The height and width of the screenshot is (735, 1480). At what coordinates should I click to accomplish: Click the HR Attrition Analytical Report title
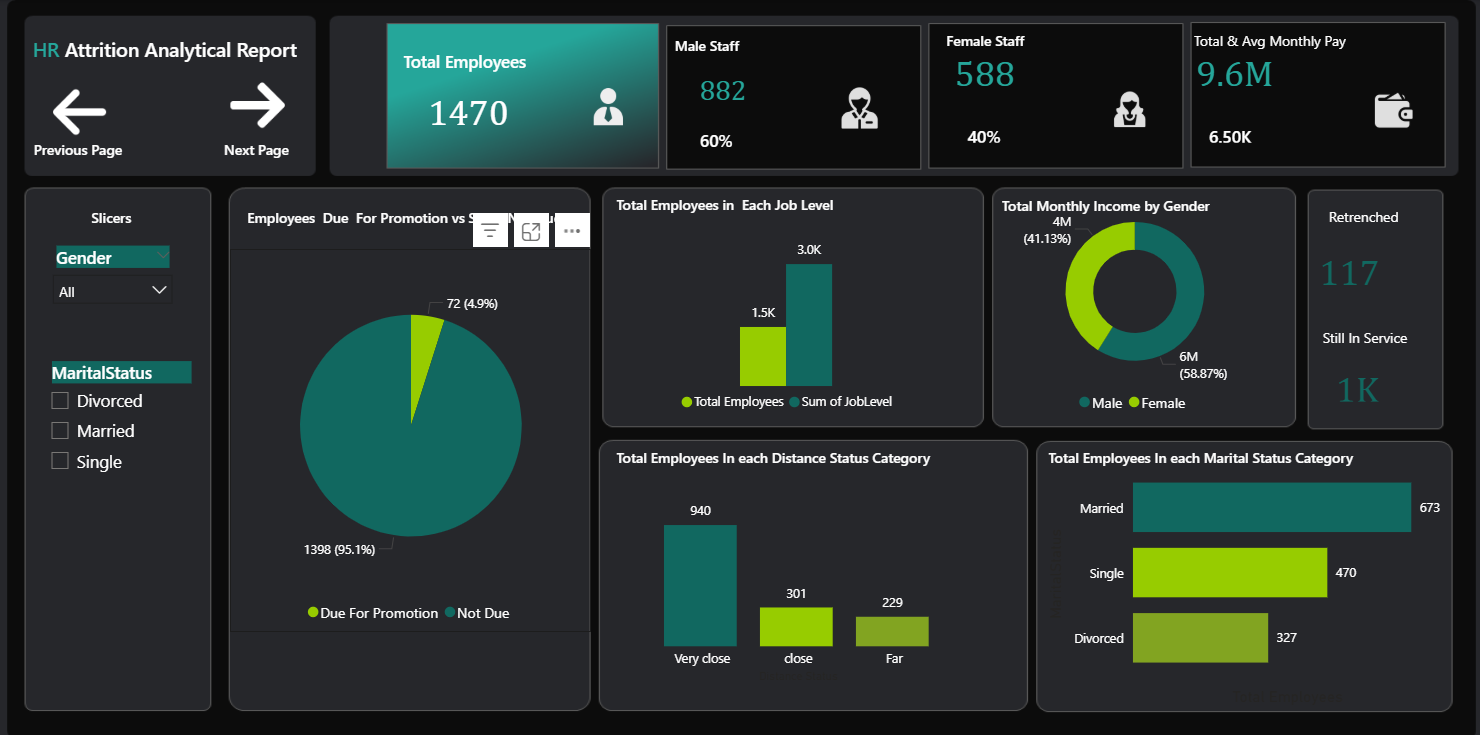point(165,50)
